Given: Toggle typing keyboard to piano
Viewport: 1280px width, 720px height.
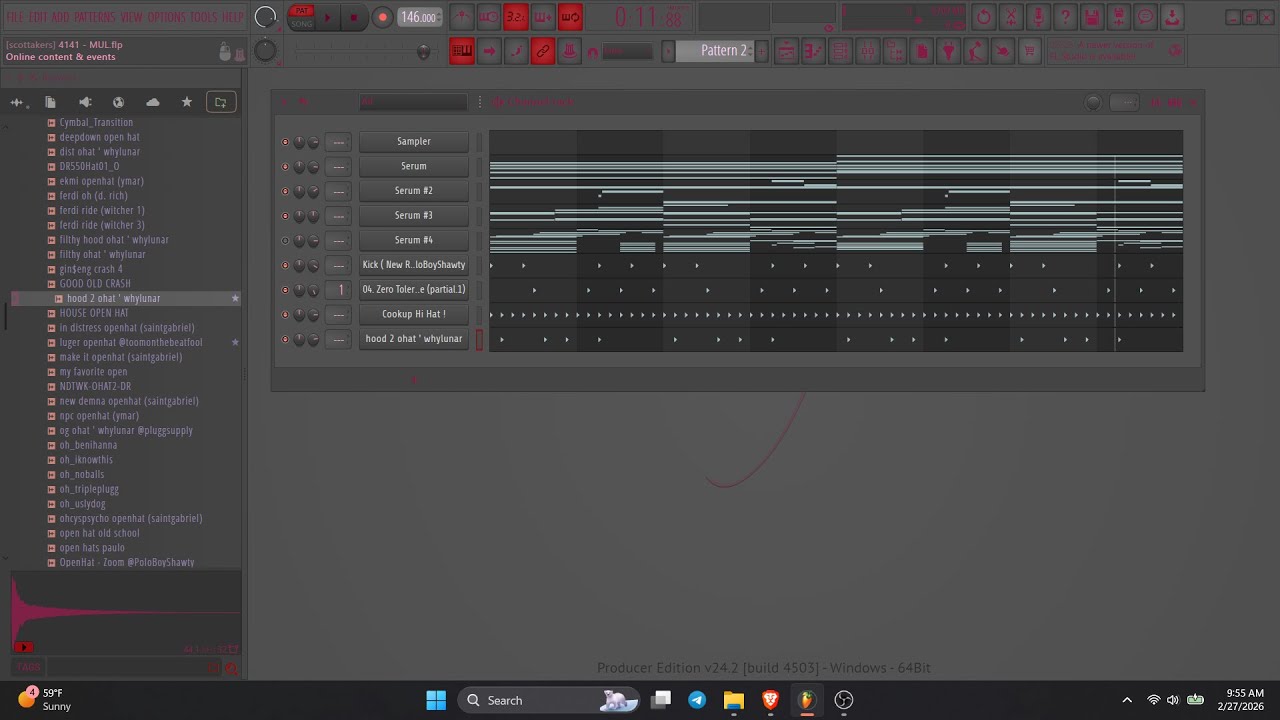Looking at the screenshot, I should pyautogui.click(x=462, y=51).
